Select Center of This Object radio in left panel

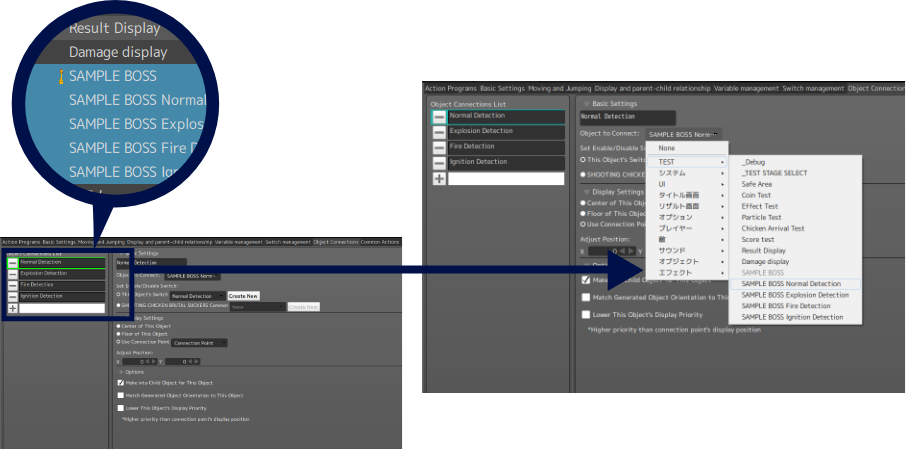pyautogui.click(x=119, y=326)
